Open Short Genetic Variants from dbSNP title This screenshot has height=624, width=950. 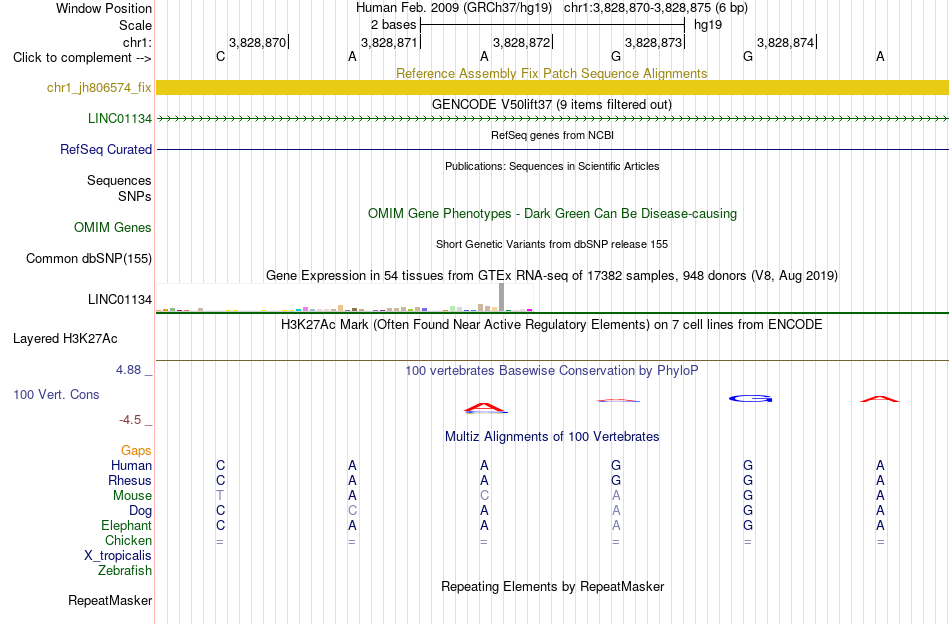(x=552, y=244)
